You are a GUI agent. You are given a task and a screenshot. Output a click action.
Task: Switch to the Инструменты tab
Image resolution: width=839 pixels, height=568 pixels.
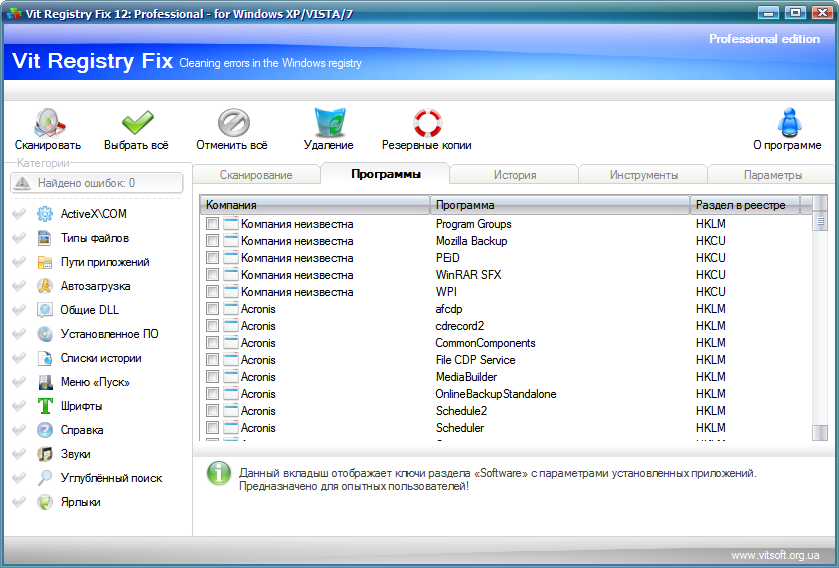pyautogui.click(x=643, y=175)
